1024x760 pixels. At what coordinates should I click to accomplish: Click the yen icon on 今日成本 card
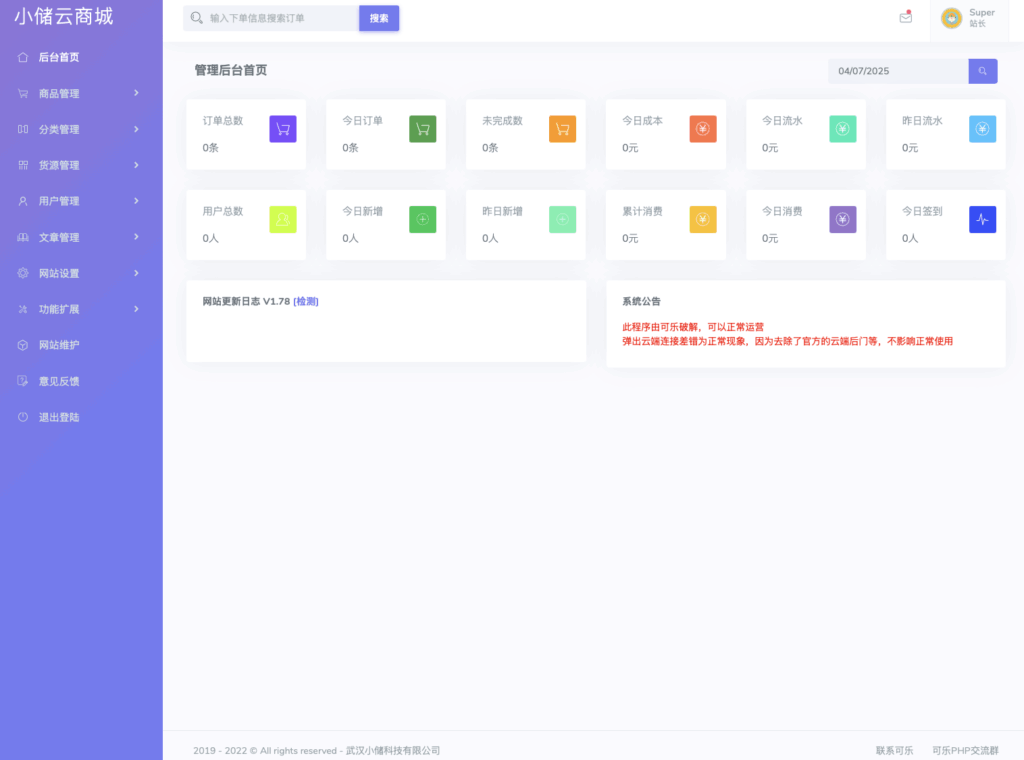pos(703,129)
